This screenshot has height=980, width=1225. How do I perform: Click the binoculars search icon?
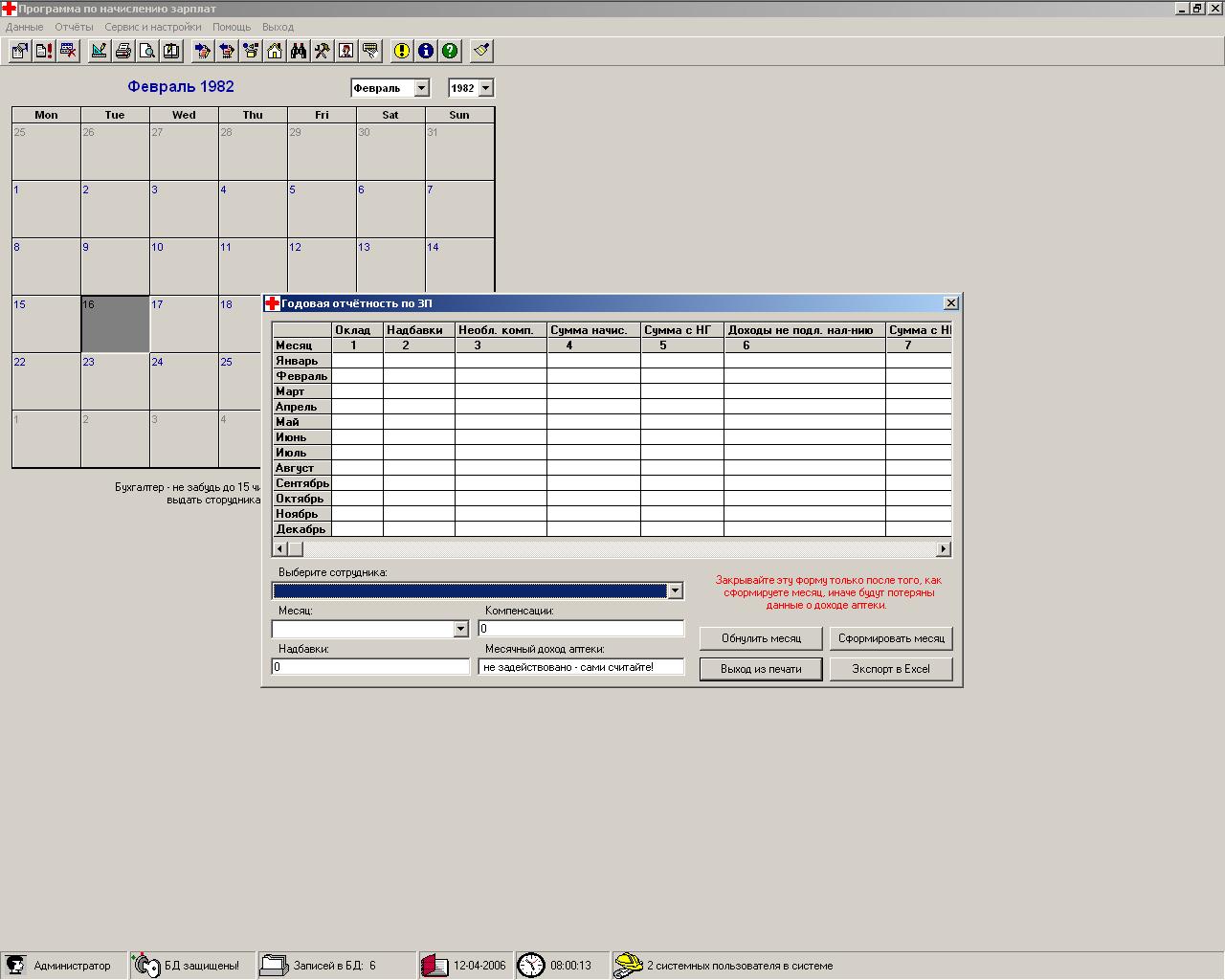[x=299, y=51]
